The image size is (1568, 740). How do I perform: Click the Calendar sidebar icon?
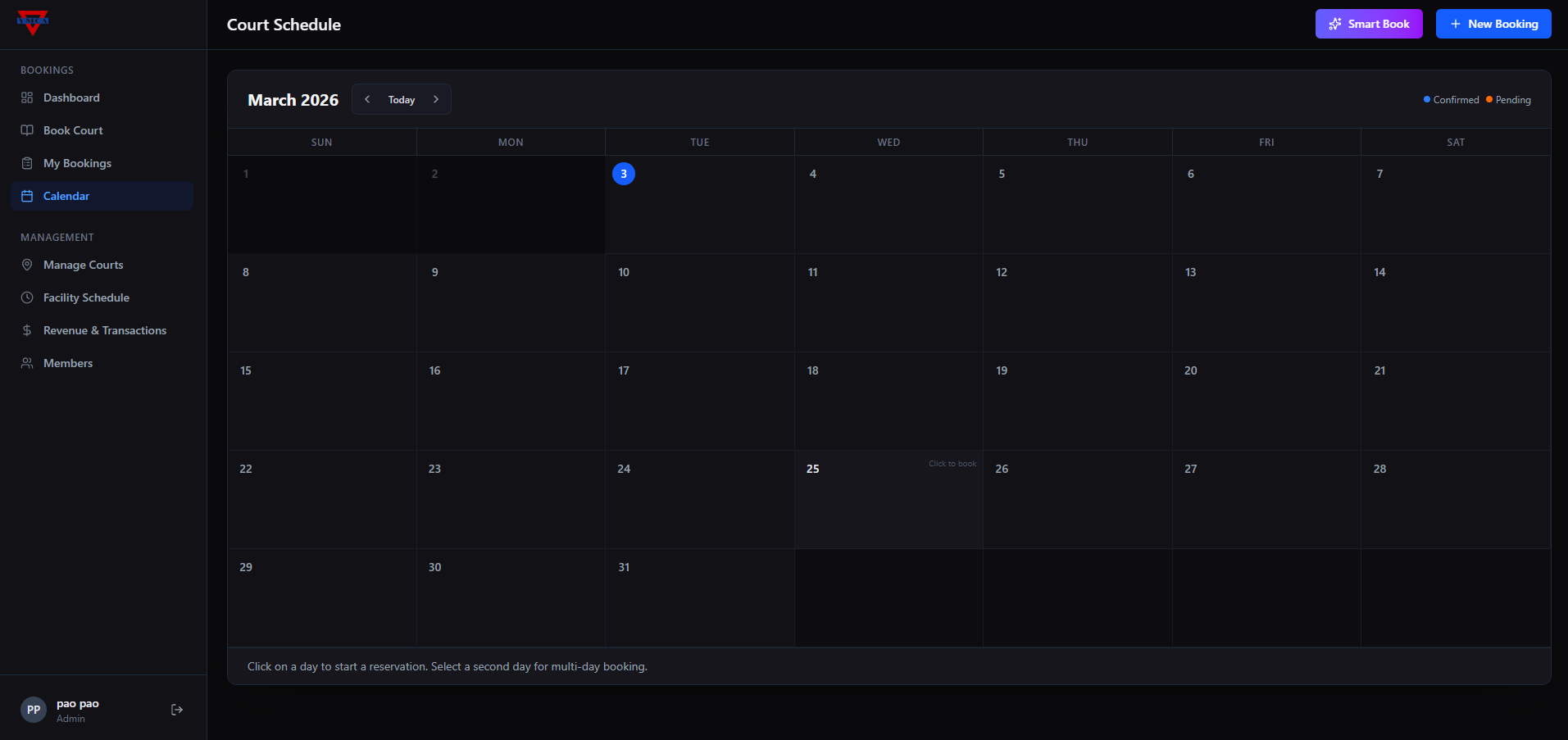tap(27, 196)
